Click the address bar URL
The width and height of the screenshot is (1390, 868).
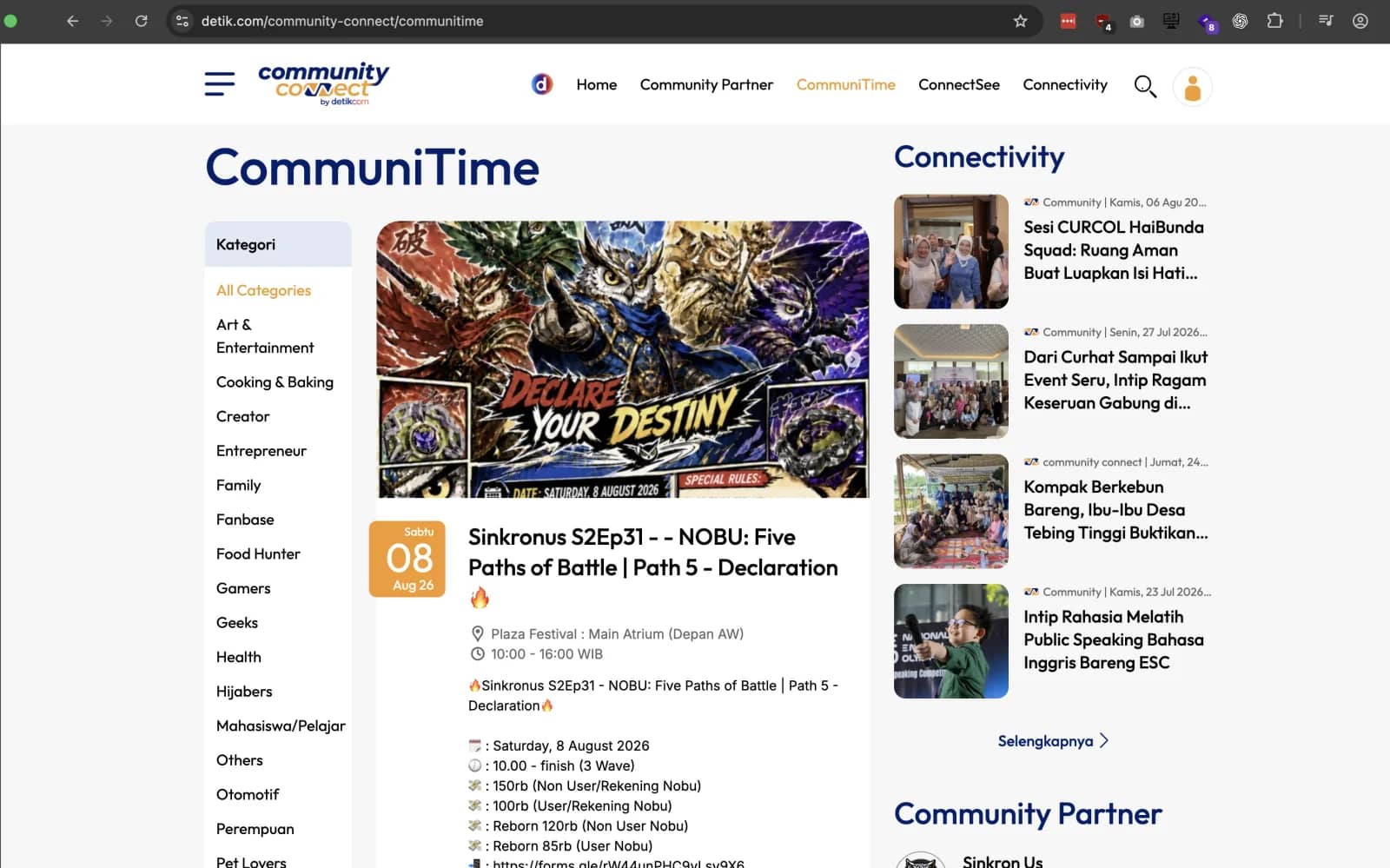point(342,21)
